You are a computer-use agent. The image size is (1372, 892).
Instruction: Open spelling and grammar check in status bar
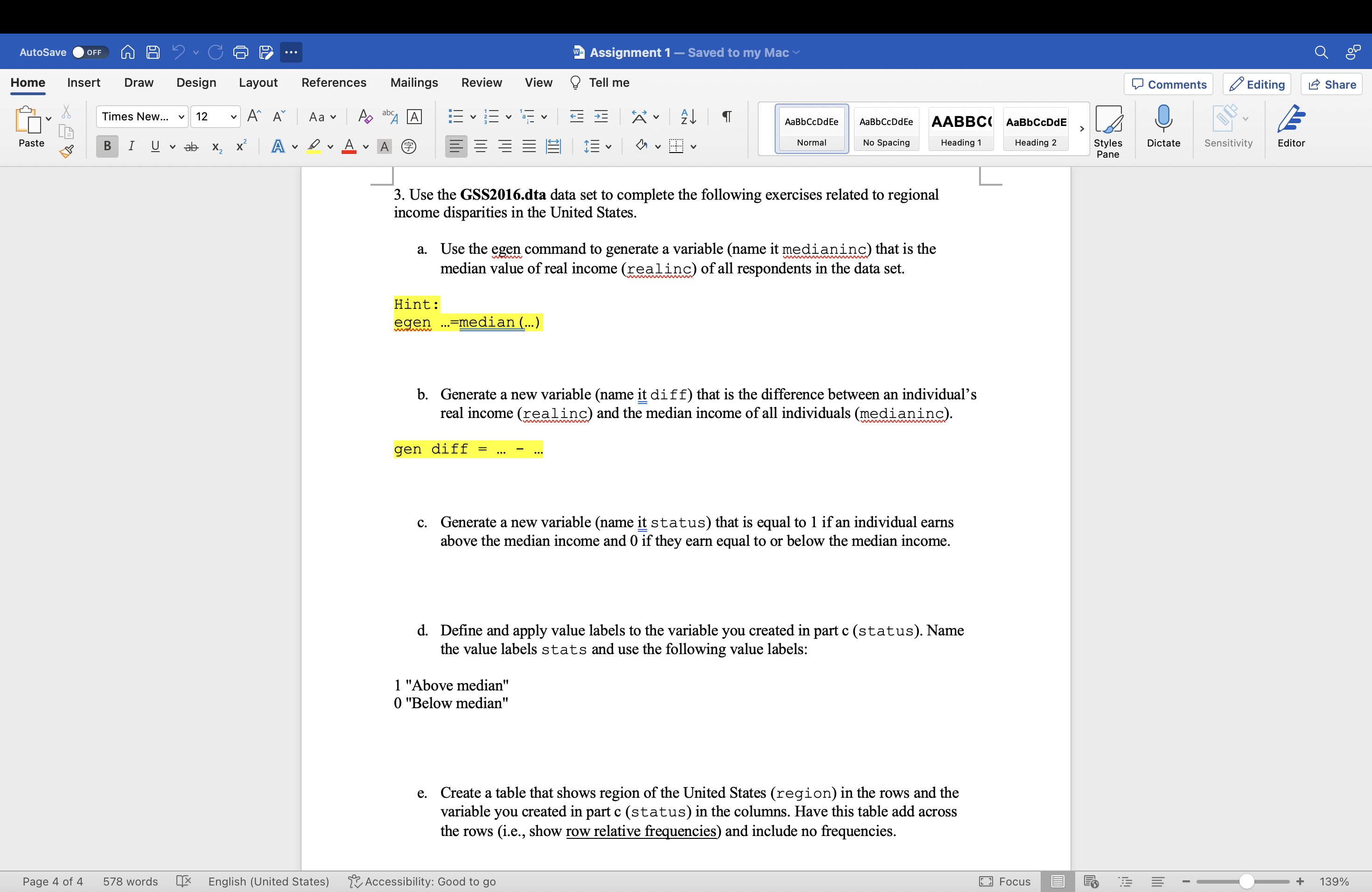183,881
